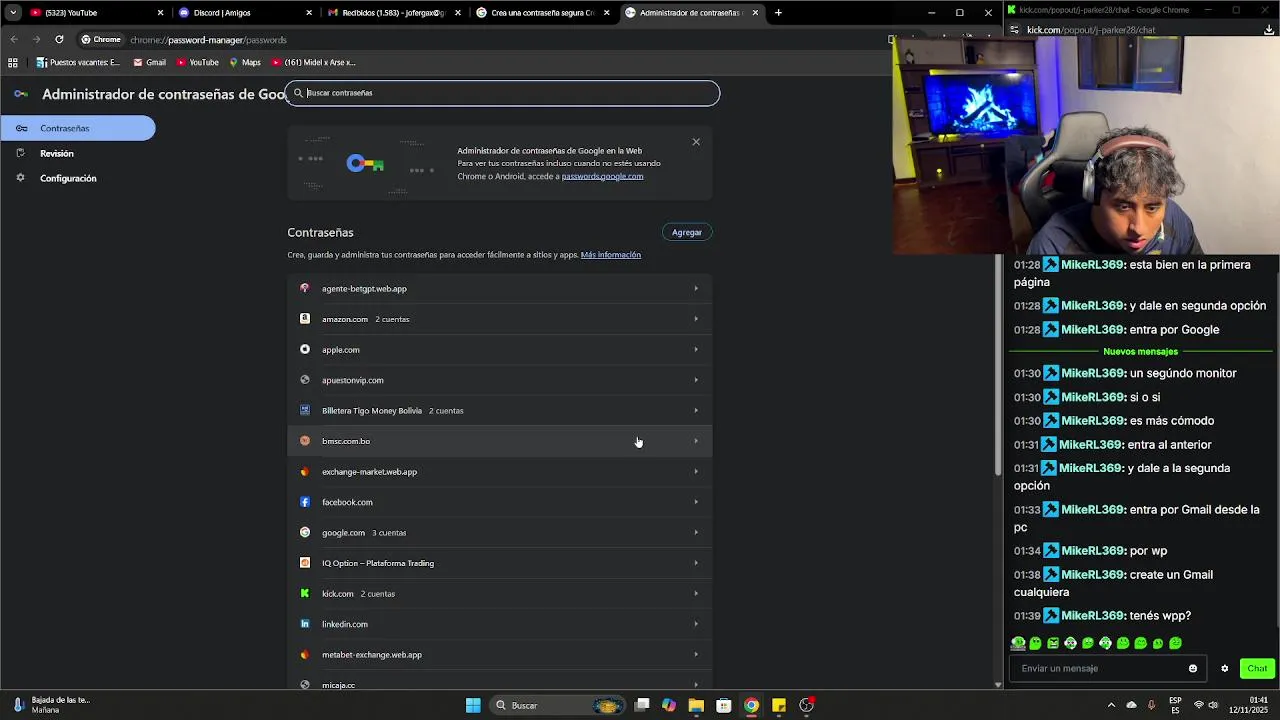Expand the IQ Option entry arrow

tap(696, 563)
